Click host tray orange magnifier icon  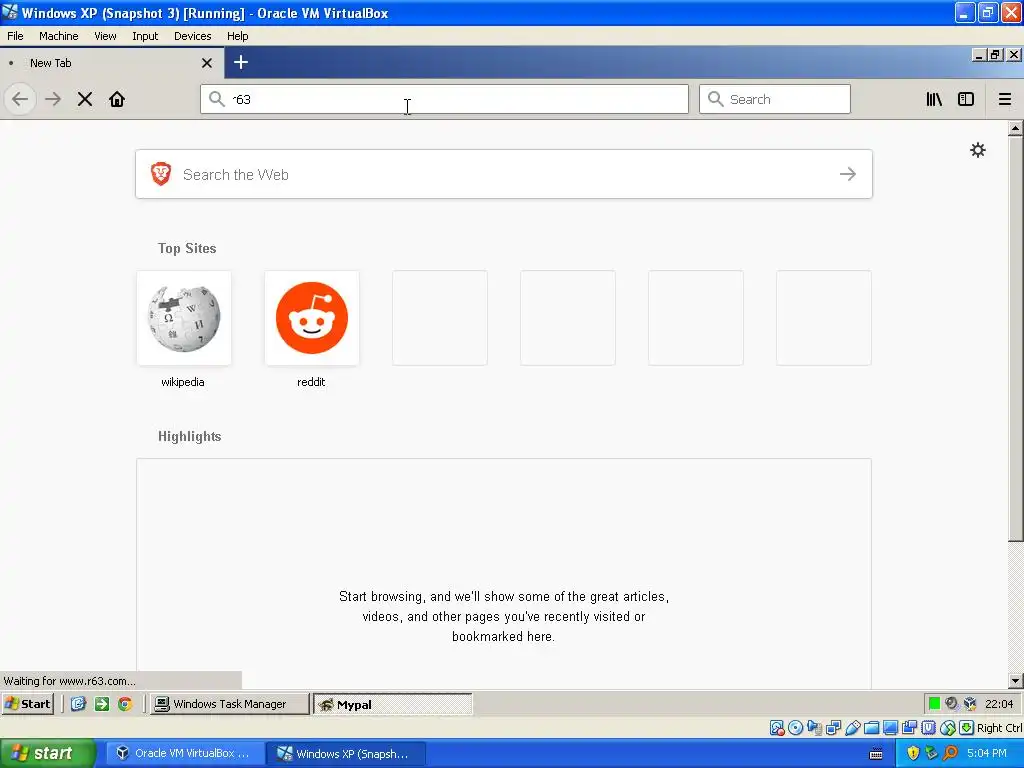coord(950,753)
